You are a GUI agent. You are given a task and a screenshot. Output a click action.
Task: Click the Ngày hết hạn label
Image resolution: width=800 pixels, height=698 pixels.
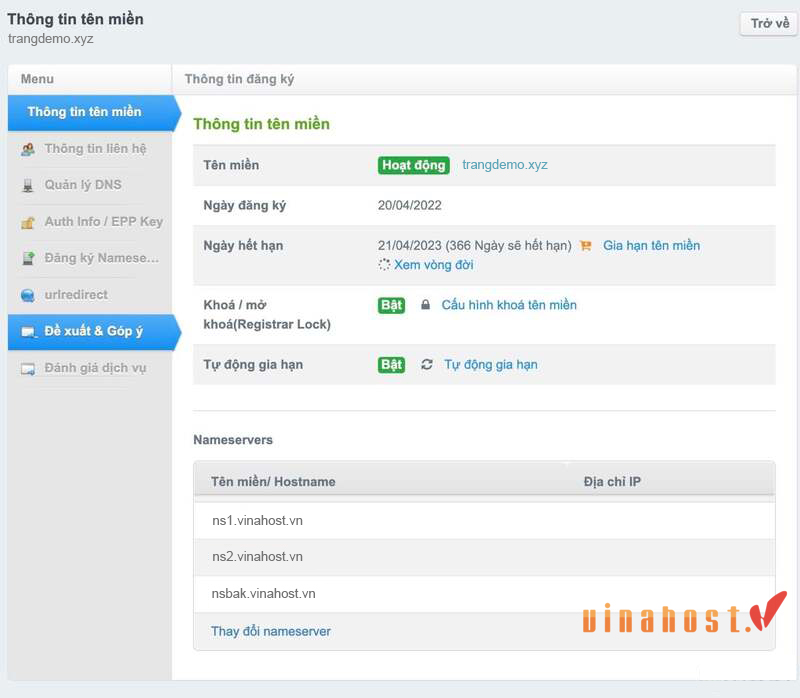[243, 245]
